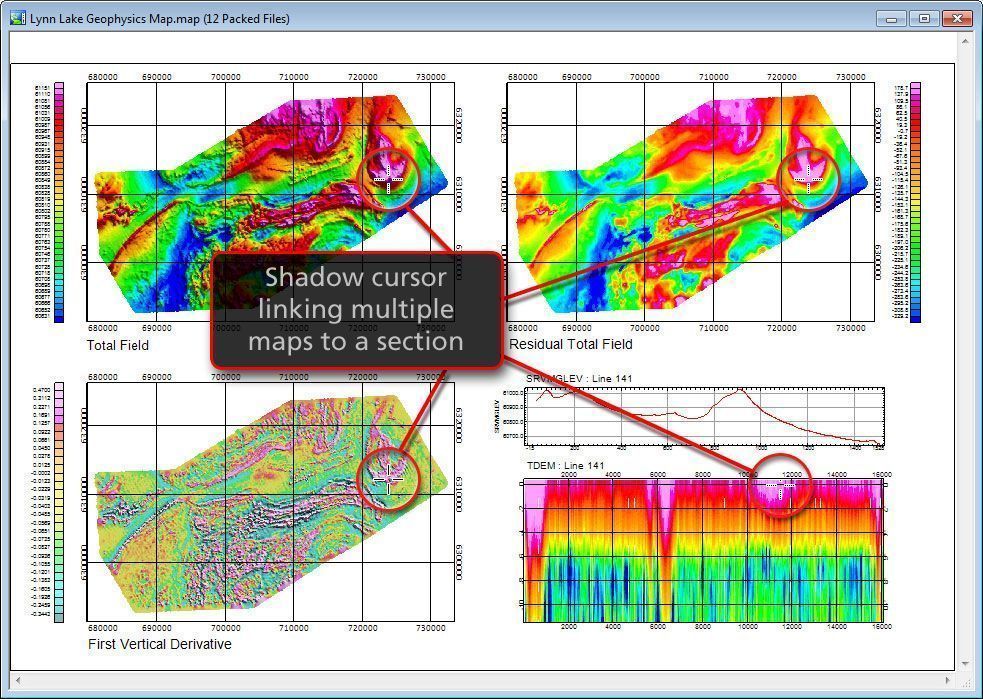The height and width of the screenshot is (699, 983).
Task: Click shadow cursor marker on TDEM section
Action: click(x=781, y=486)
